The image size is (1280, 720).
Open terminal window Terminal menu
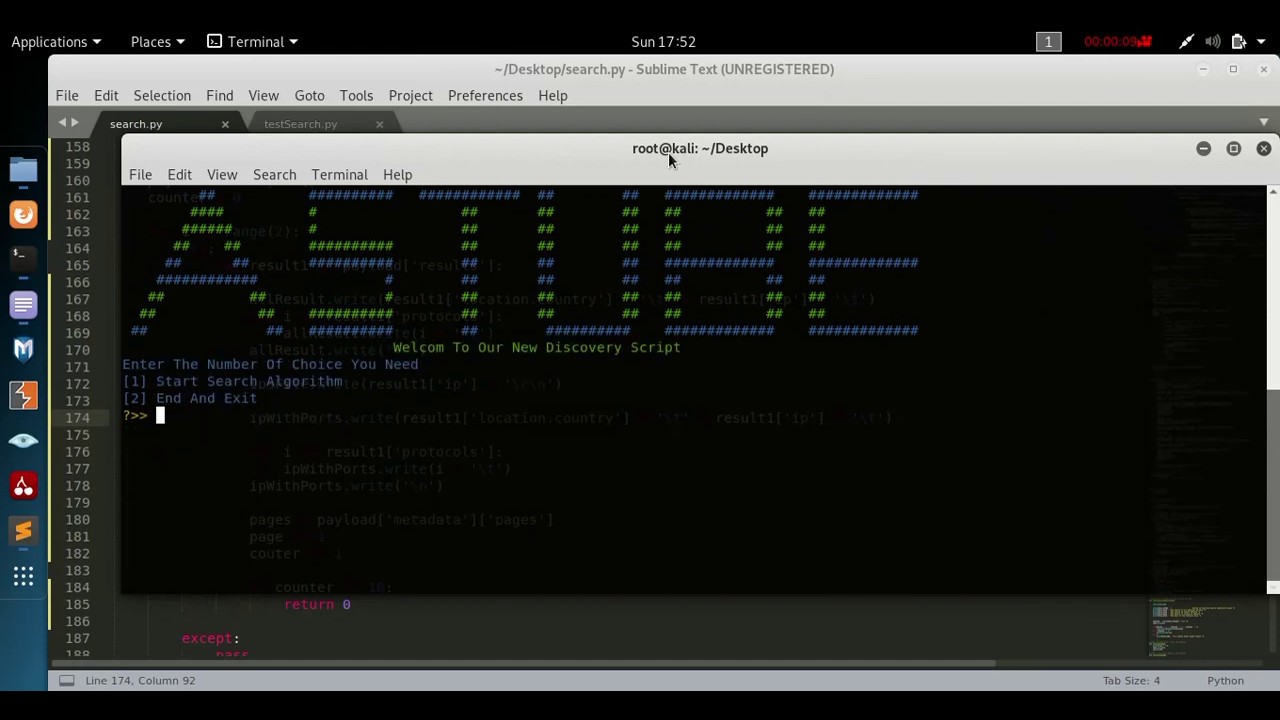(339, 175)
